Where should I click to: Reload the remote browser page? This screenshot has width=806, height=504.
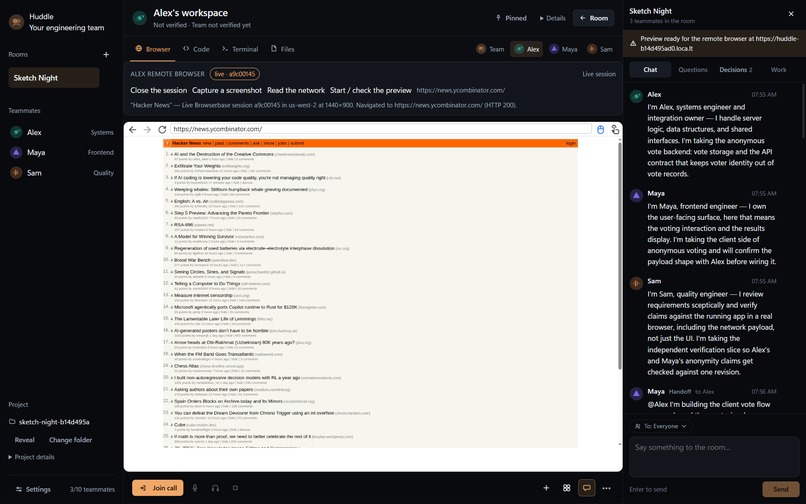coord(162,130)
